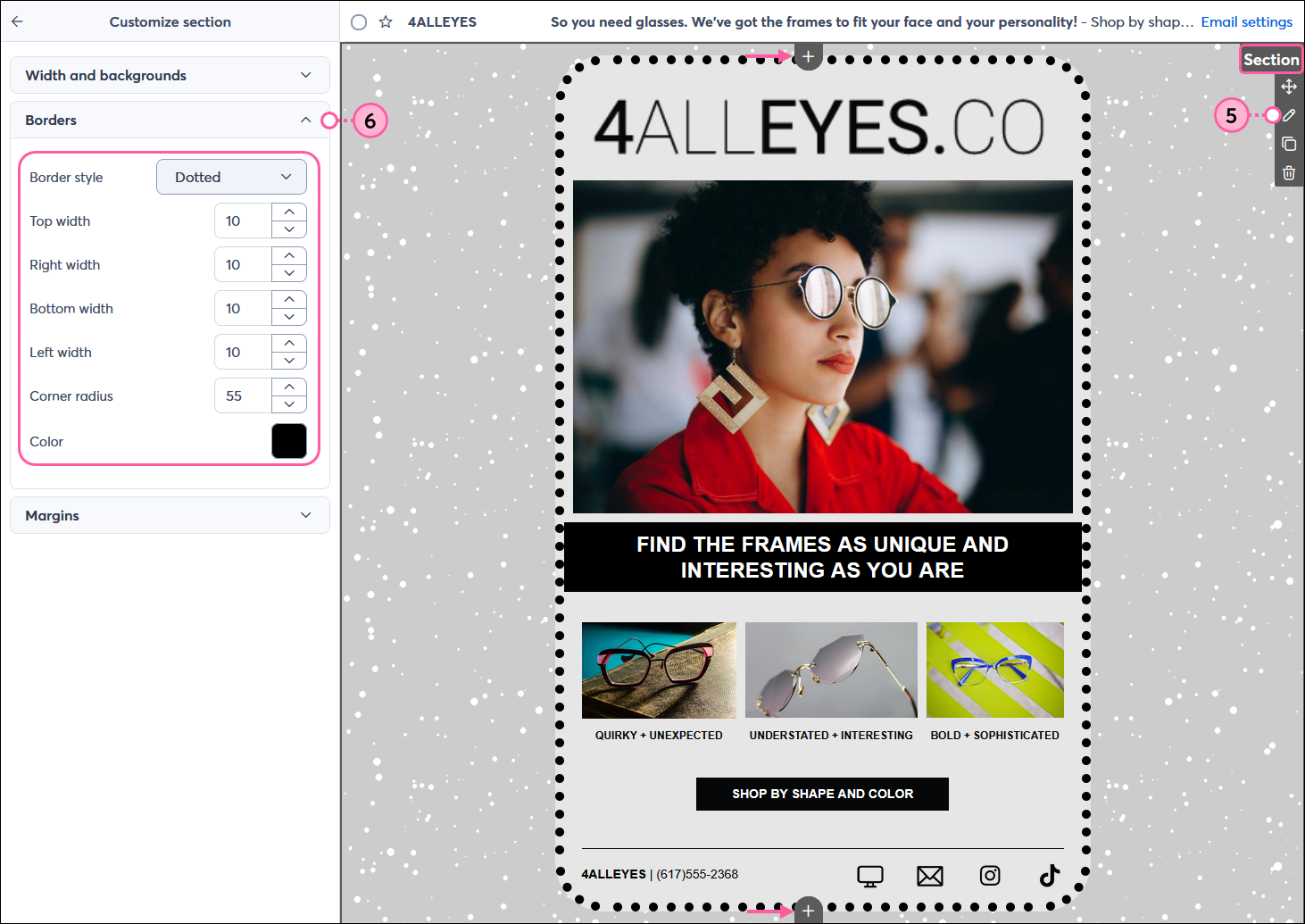Click the delete trash icon
Screen dimensions: 1305x924
[1289, 172]
